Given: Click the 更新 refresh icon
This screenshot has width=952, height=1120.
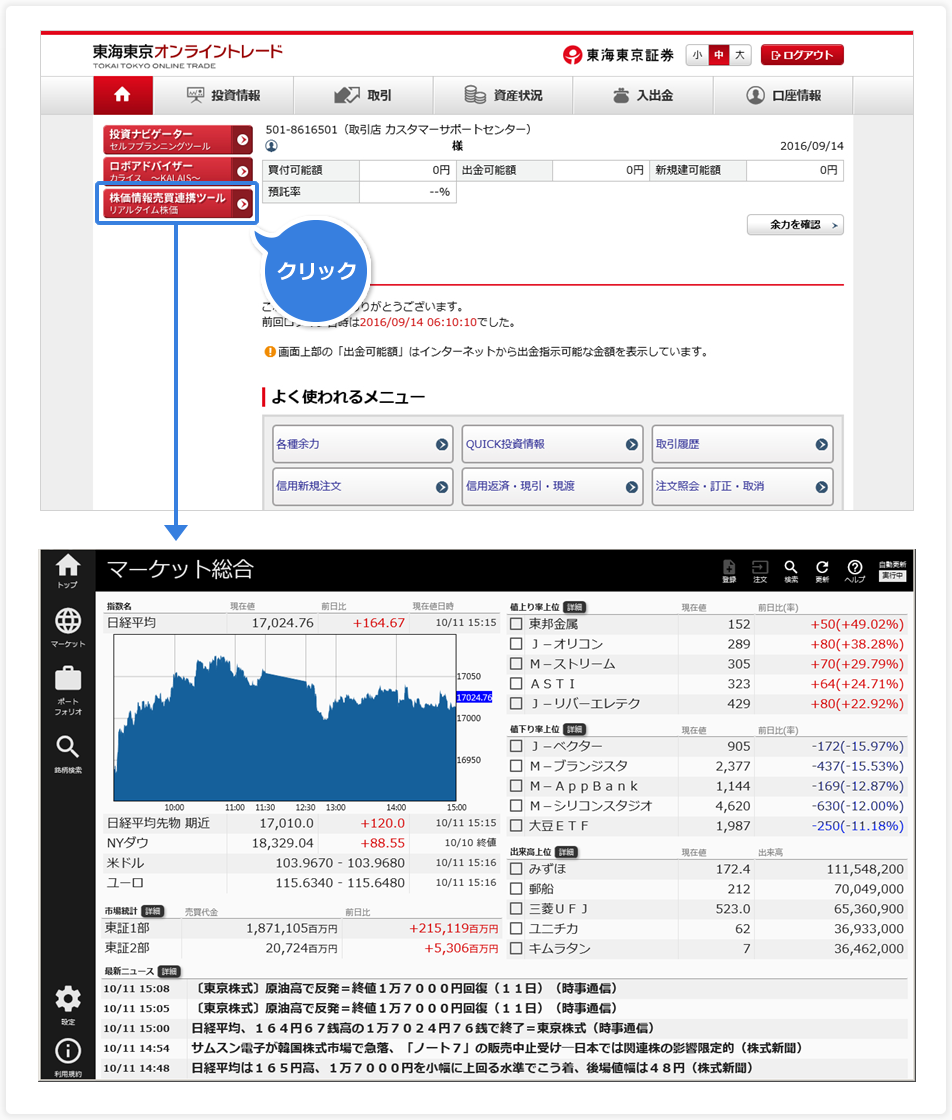Looking at the screenshot, I should coord(823,571).
